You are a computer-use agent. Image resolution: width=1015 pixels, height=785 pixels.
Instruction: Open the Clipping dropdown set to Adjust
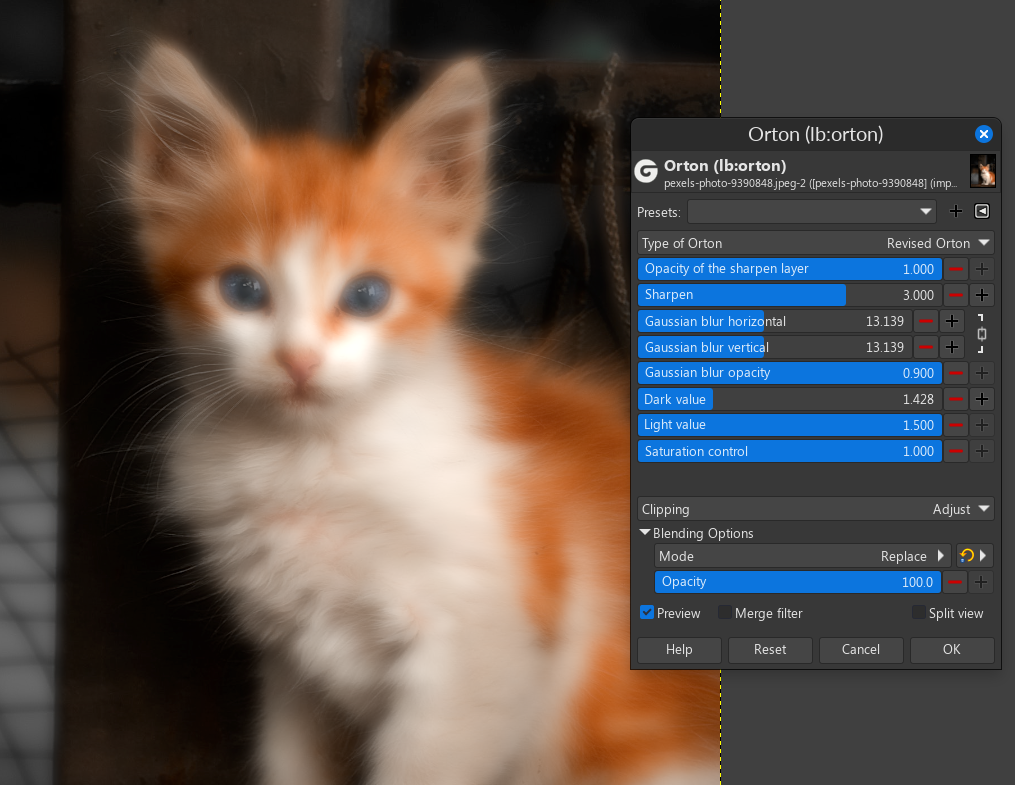[x=816, y=509]
